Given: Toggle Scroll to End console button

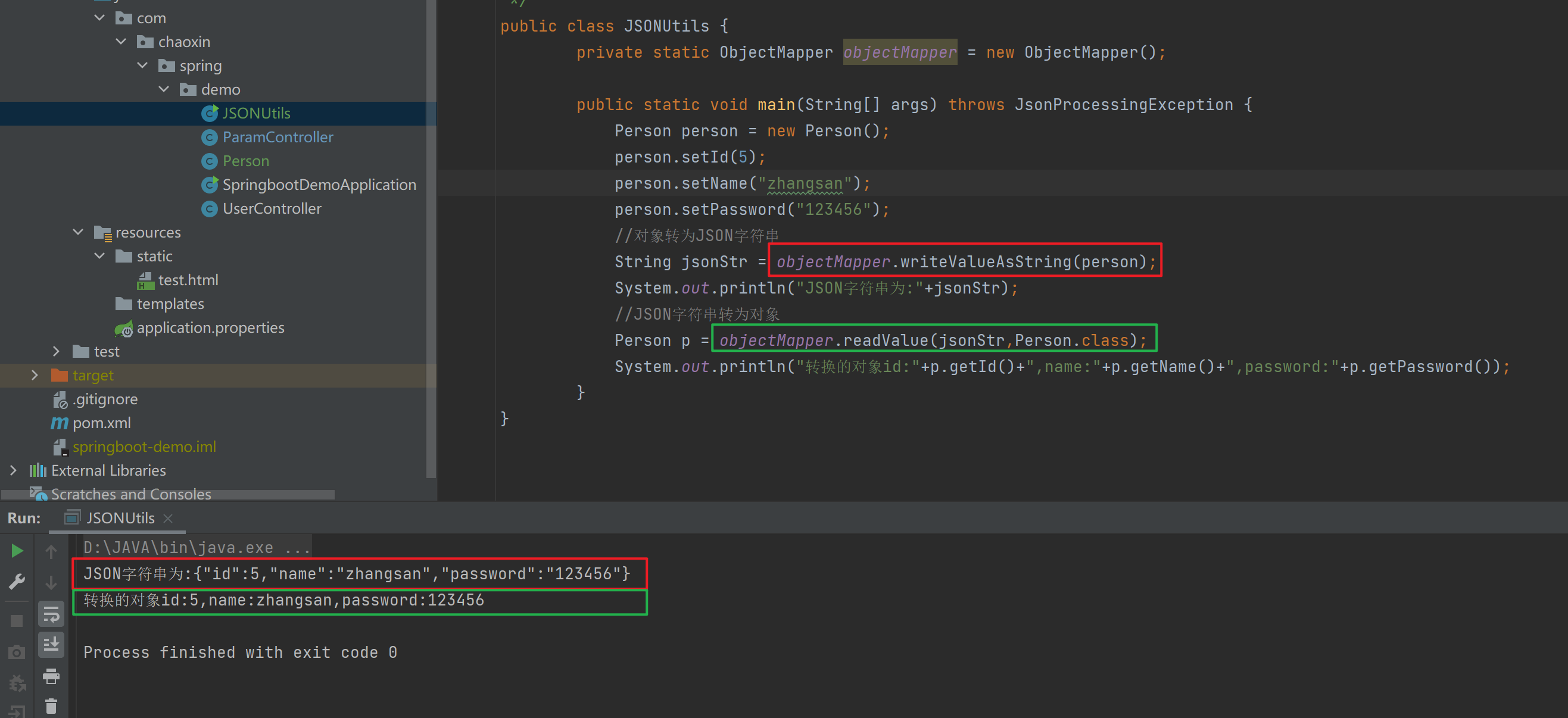Looking at the screenshot, I should [51, 644].
